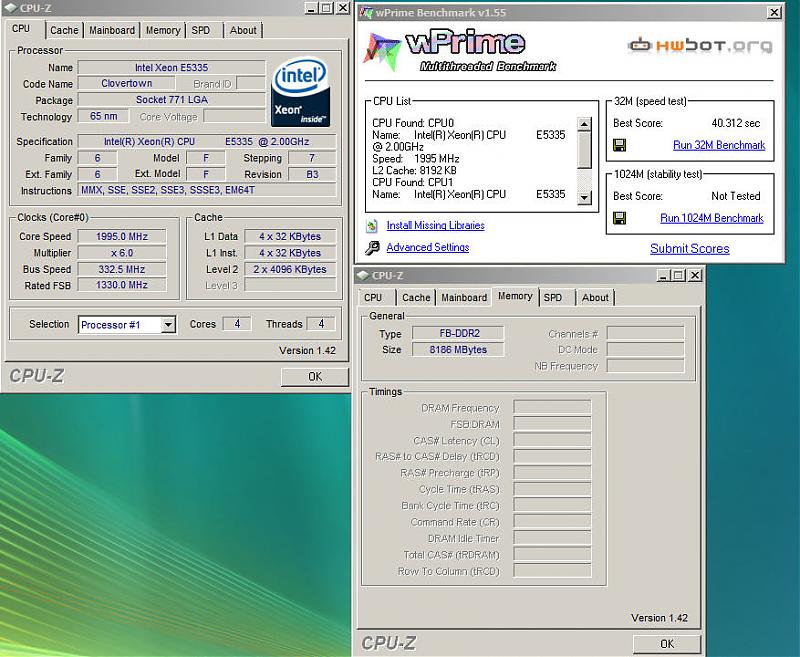800x657 pixels.
Task: Click the Threads count field
Action: (321, 324)
